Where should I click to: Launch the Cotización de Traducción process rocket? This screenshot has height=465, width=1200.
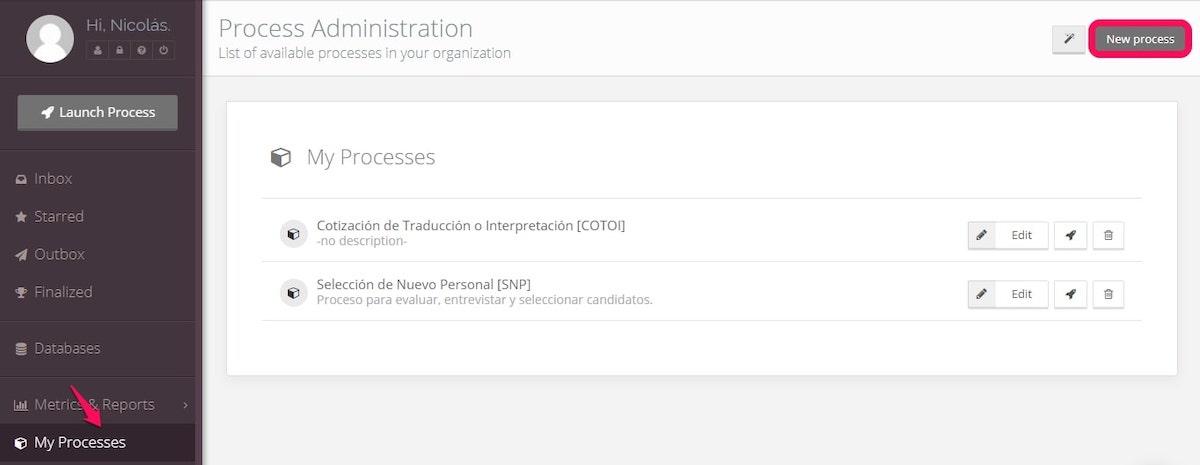point(1070,236)
